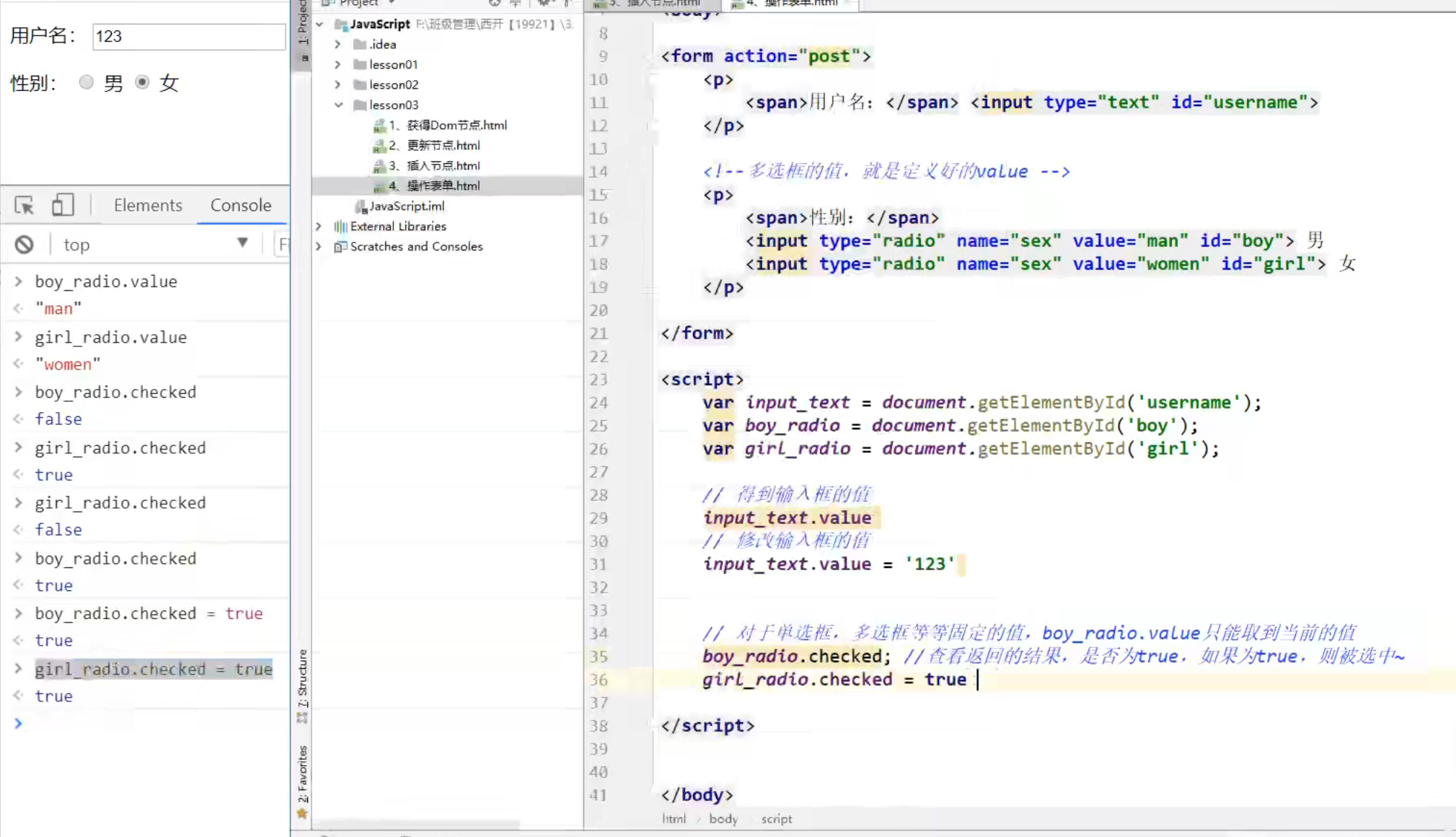
Task: Select the 男 radio button
Action: click(x=87, y=82)
